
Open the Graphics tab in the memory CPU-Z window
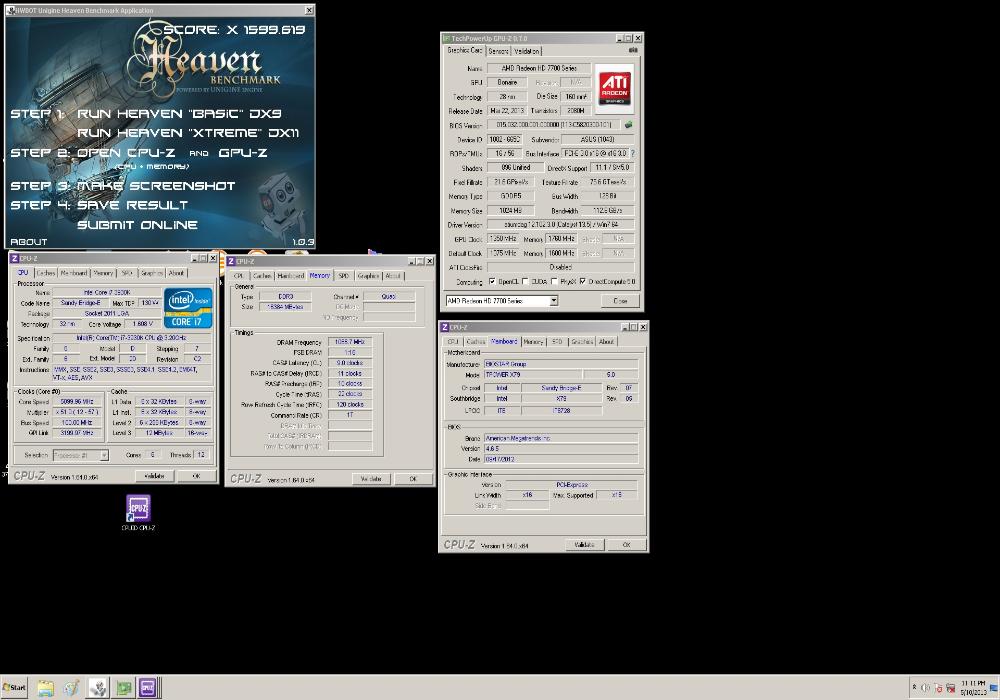(x=368, y=276)
